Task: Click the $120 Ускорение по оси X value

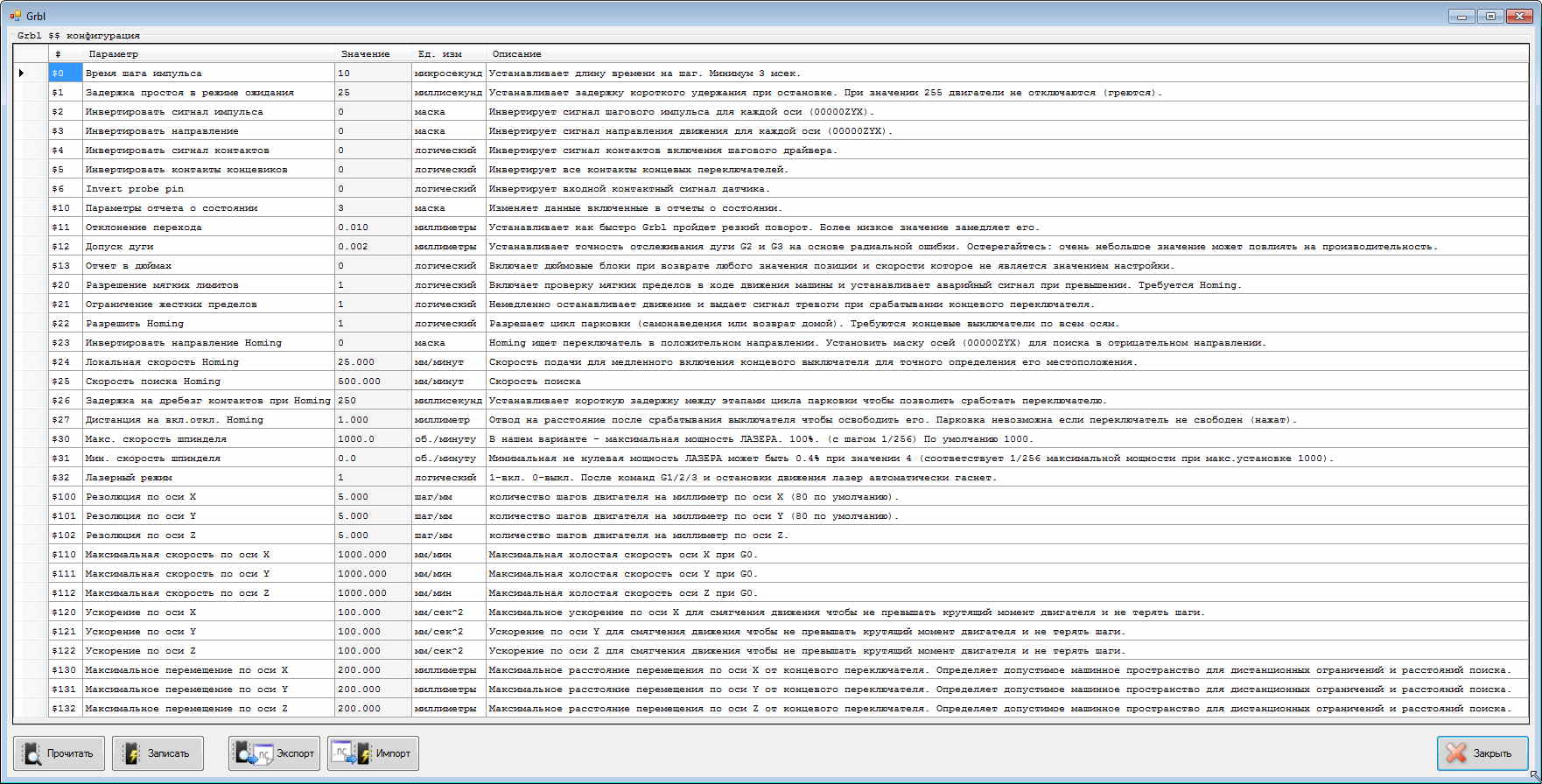Action: [372, 612]
